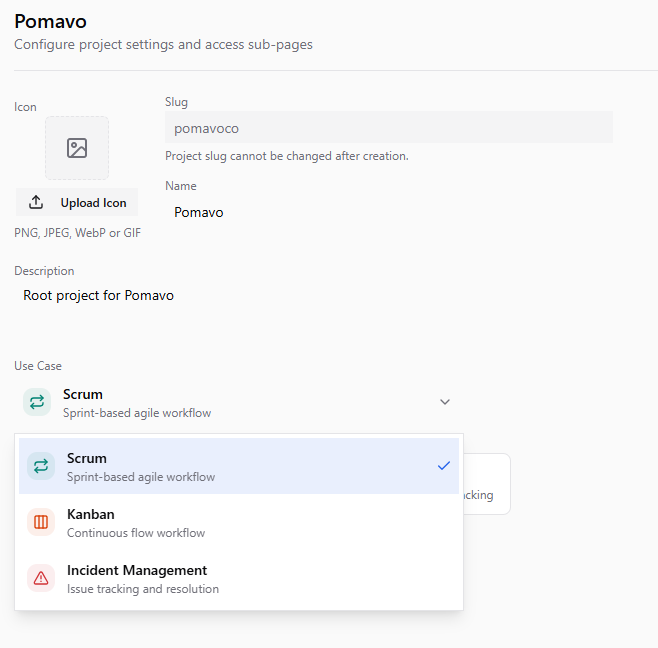Click the upload arrow icon

(x=36, y=202)
